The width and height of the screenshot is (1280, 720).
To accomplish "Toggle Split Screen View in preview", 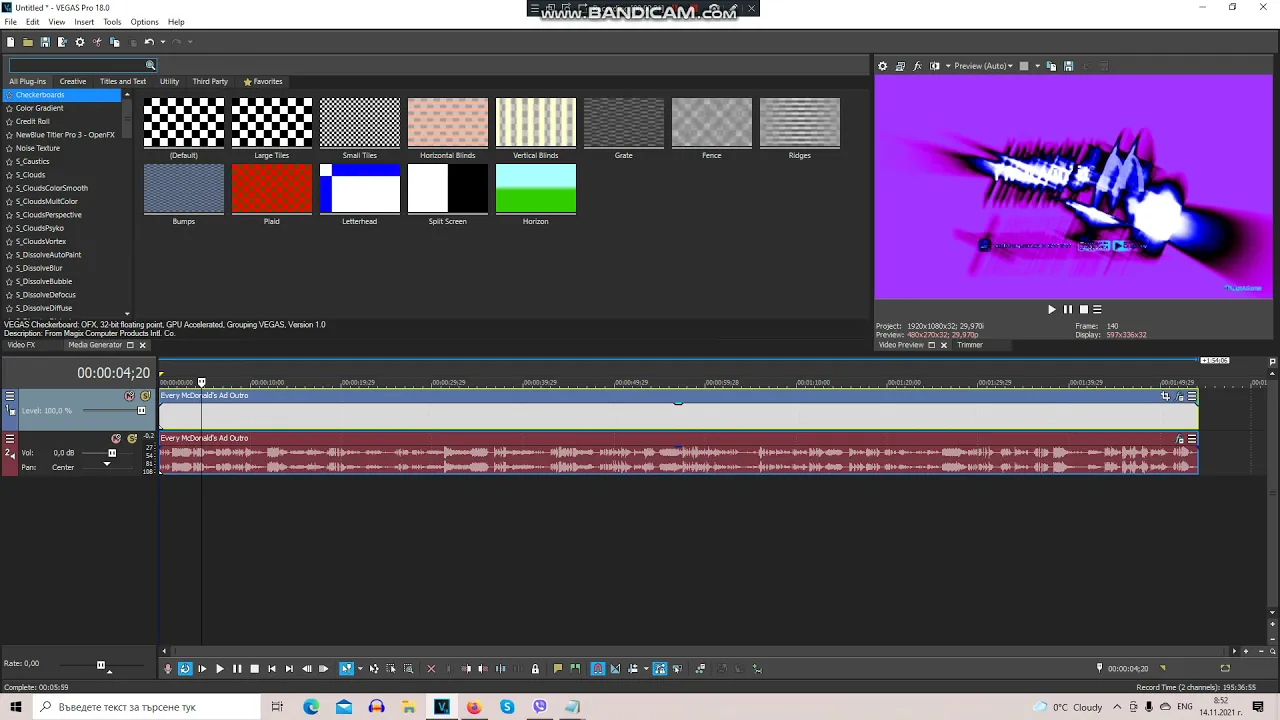I will click(935, 66).
